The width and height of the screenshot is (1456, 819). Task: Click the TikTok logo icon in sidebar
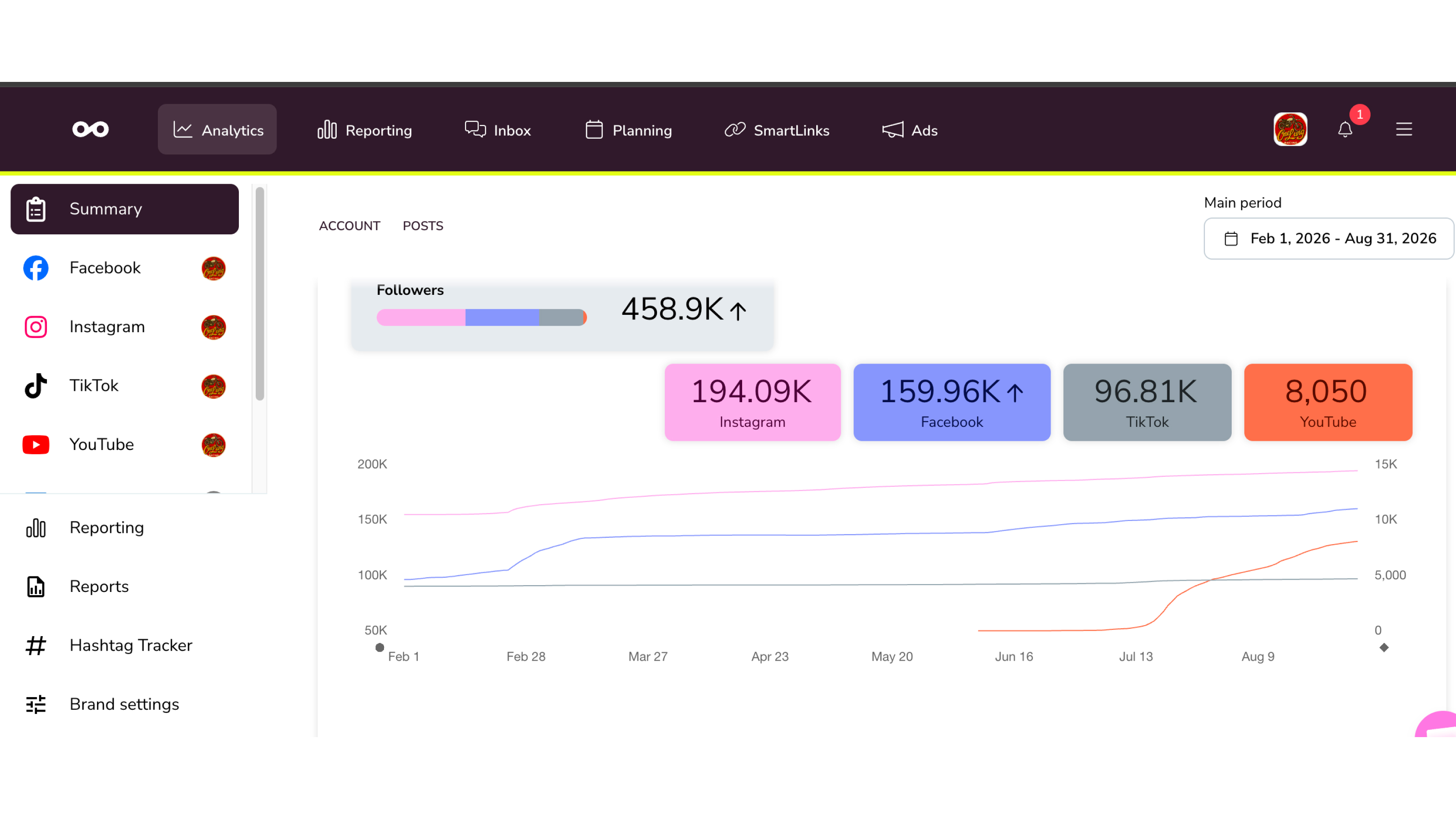tap(35, 385)
